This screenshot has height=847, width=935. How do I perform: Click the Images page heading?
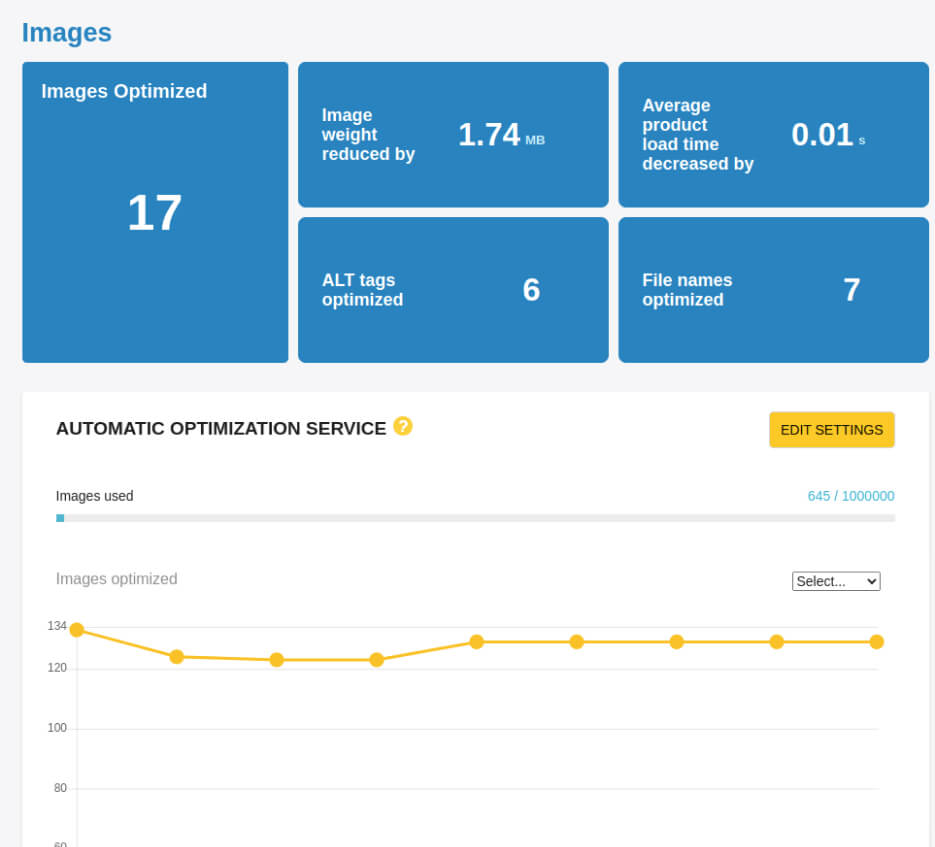click(66, 33)
